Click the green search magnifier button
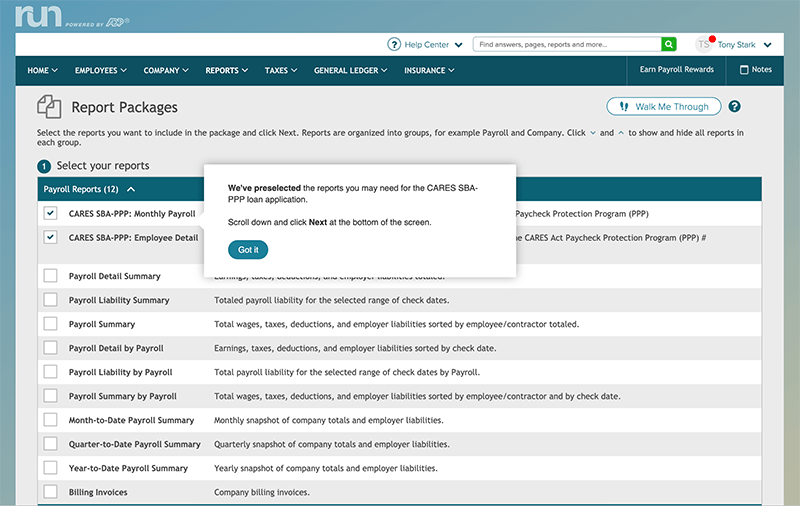Viewport: 800px width, 506px height. pos(668,44)
